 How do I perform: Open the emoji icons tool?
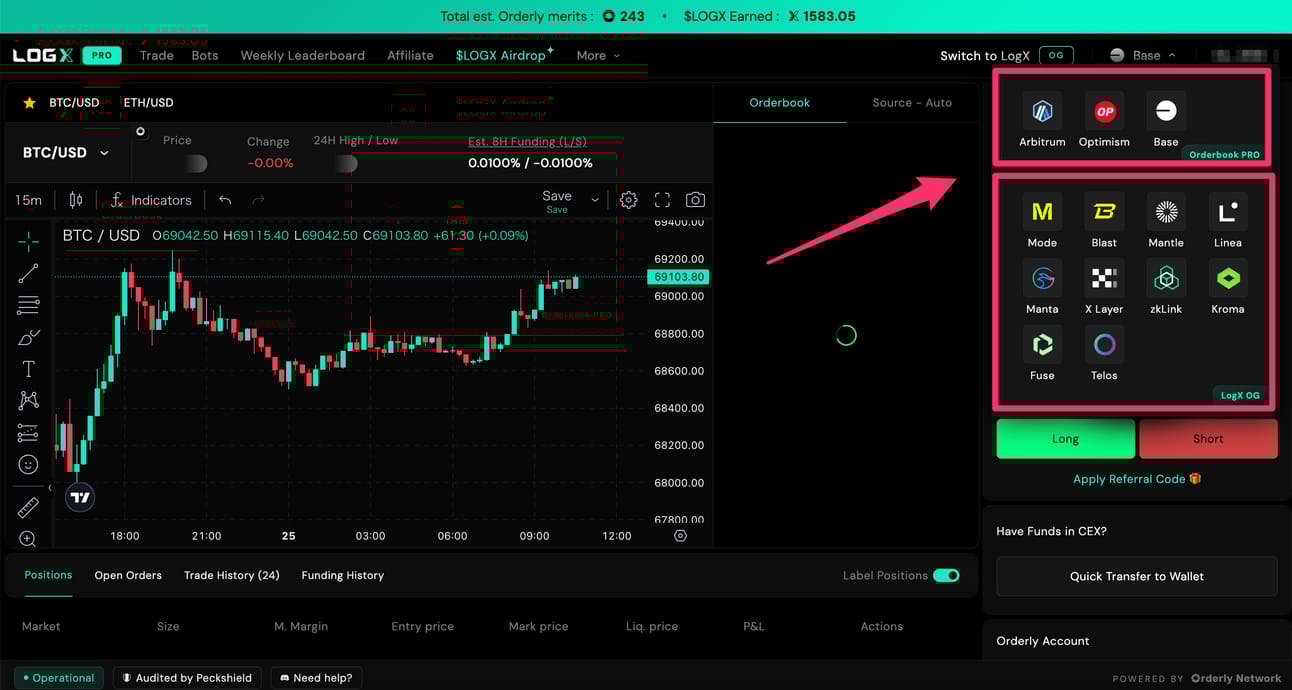click(x=28, y=465)
